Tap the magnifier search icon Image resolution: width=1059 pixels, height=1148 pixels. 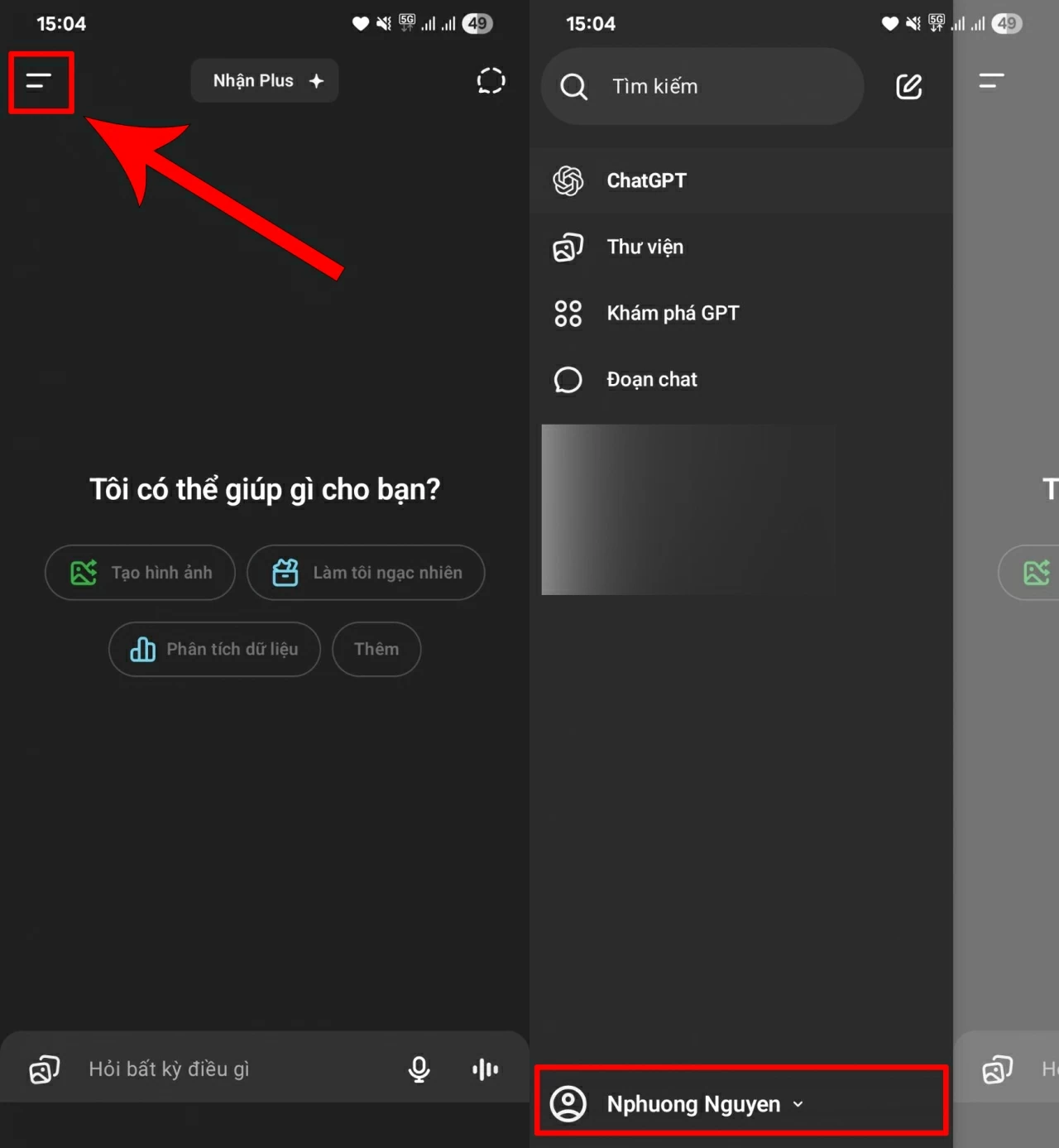point(573,87)
